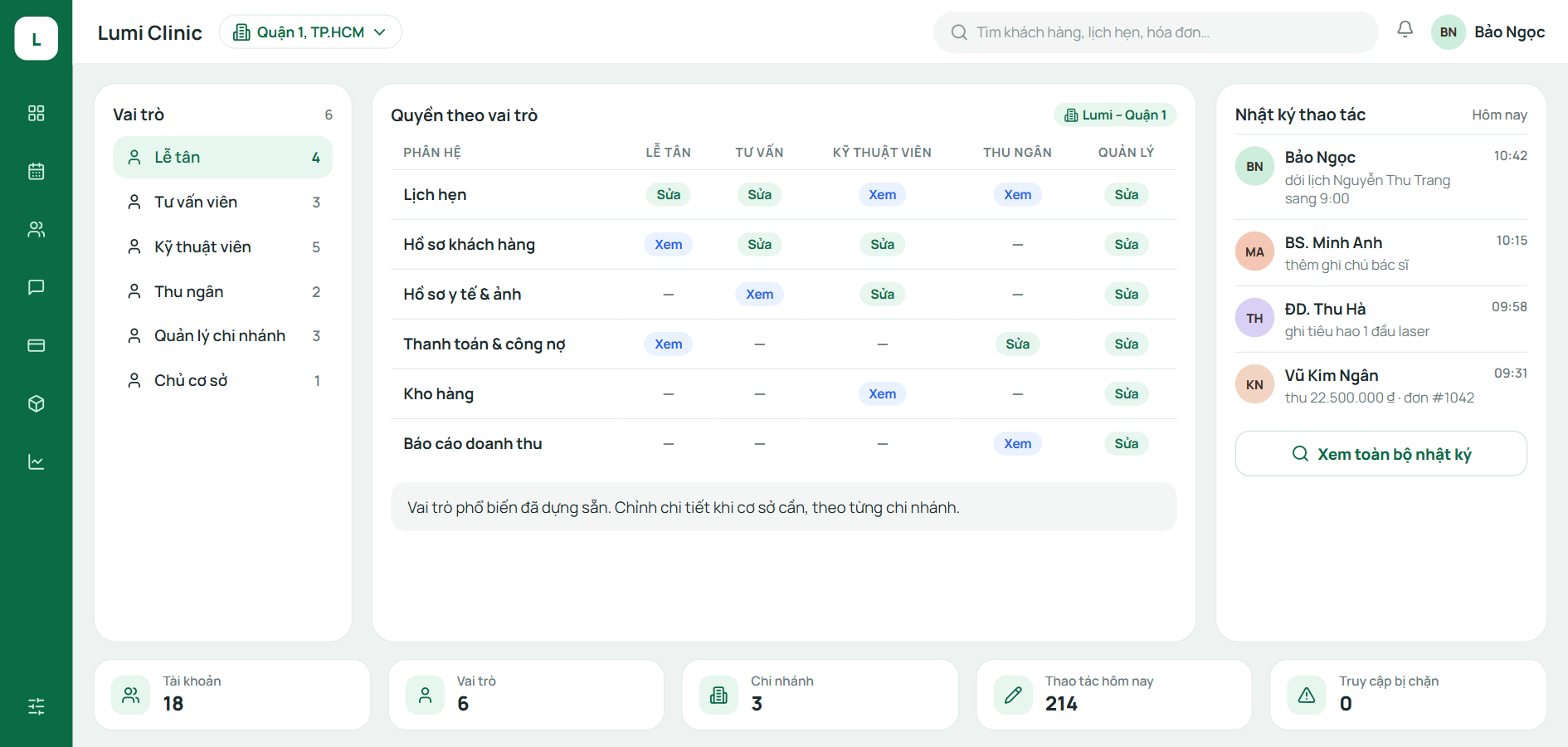Open the calendar icon in sidebar
Viewport: 1568px width, 747px height.
tap(36, 171)
